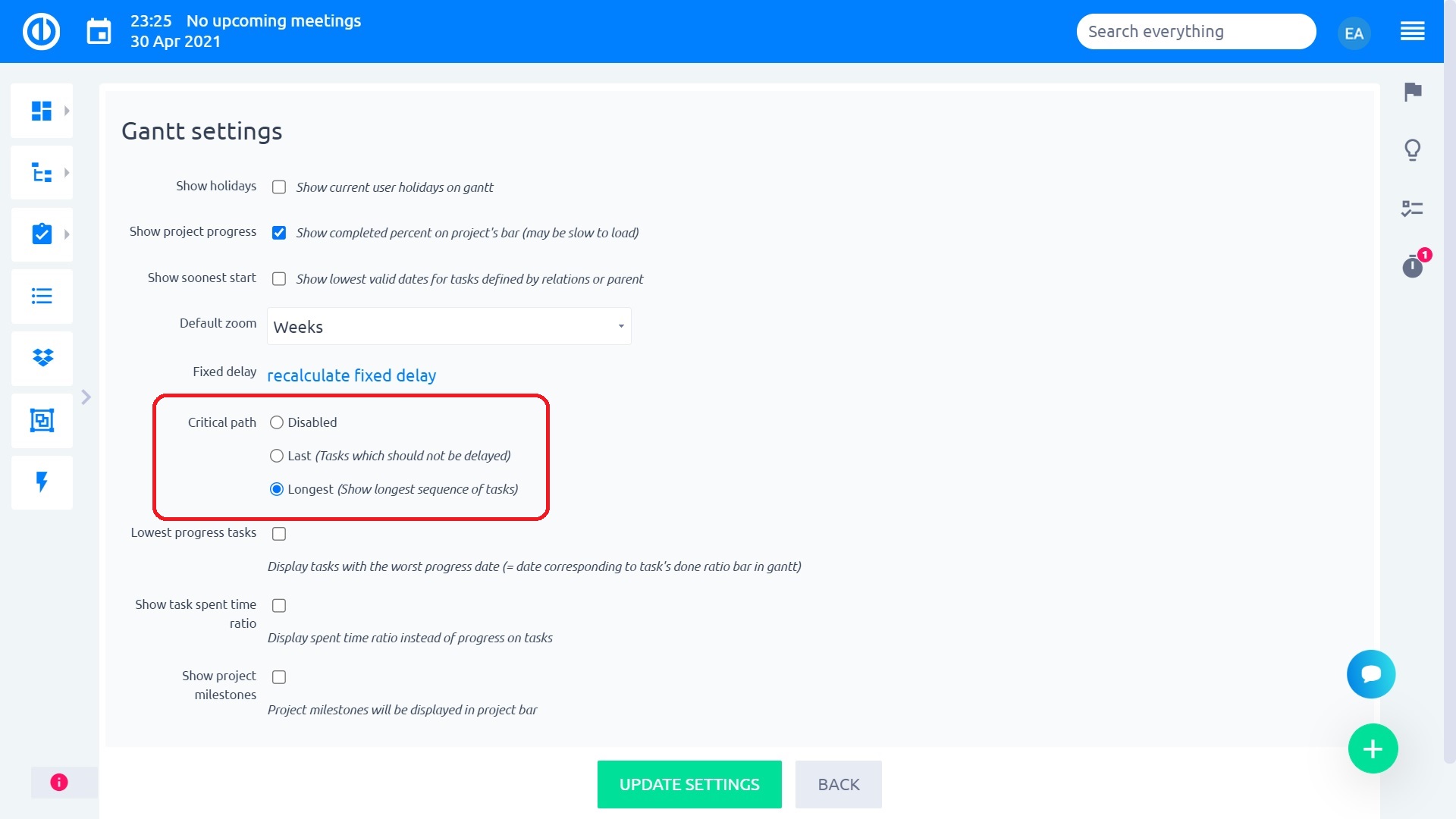Click the calendar icon in header
Screen dimensions: 1456x819
click(x=99, y=32)
